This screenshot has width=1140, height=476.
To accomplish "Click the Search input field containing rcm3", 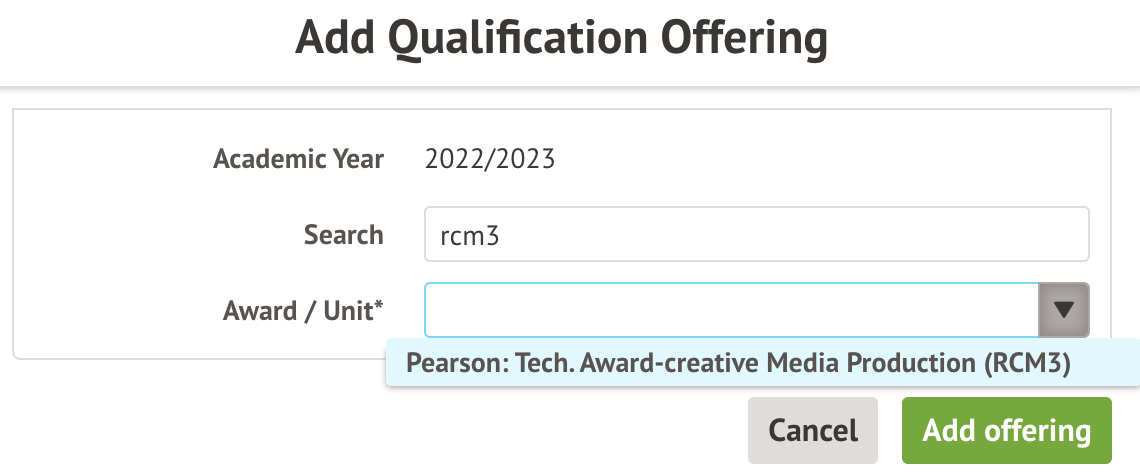I will click(755, 234).
